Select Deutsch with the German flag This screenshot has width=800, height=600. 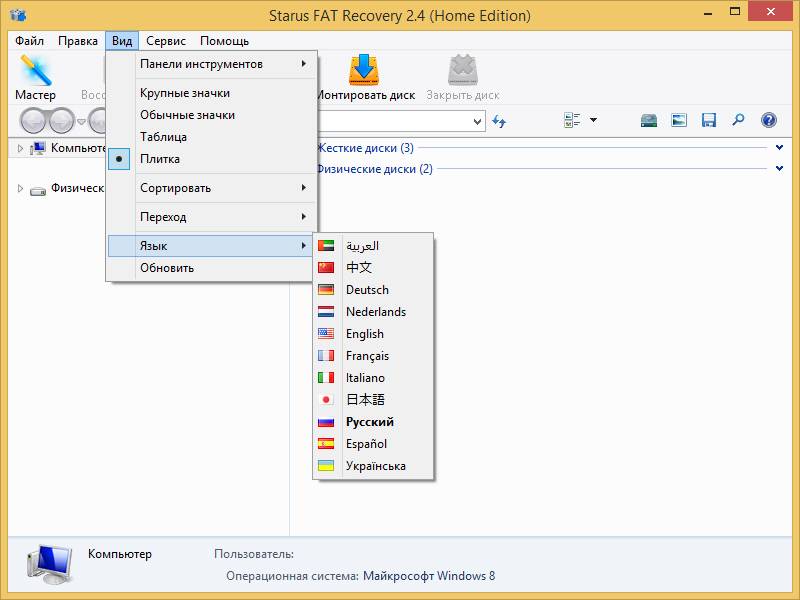(x=367, y=290)
